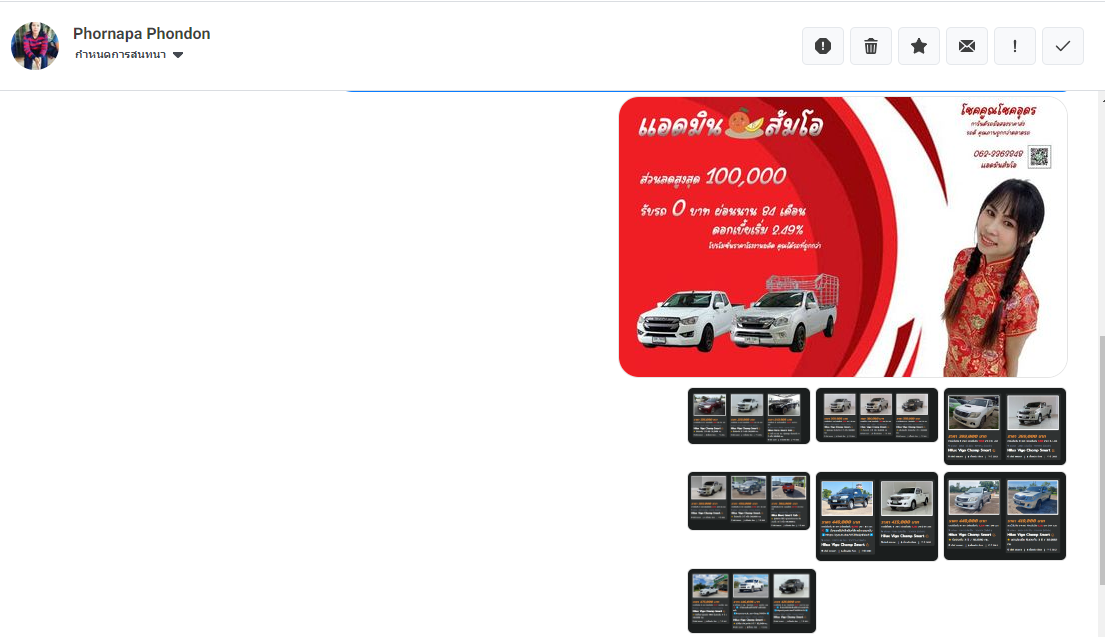Open the กำหนดการสนทนา dropdown arrow
Image resolution: width=1105 pixels, height=637 pixels.
tap(178, 55)
